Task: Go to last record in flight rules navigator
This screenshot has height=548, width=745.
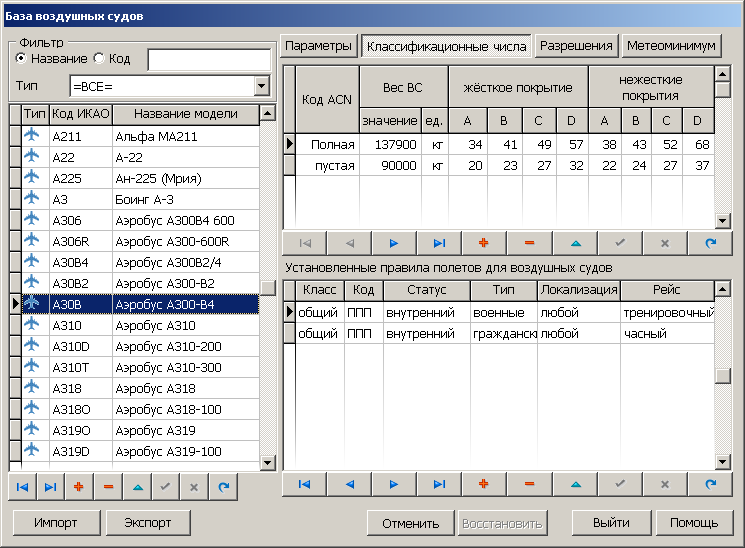Action: point(438,484)
